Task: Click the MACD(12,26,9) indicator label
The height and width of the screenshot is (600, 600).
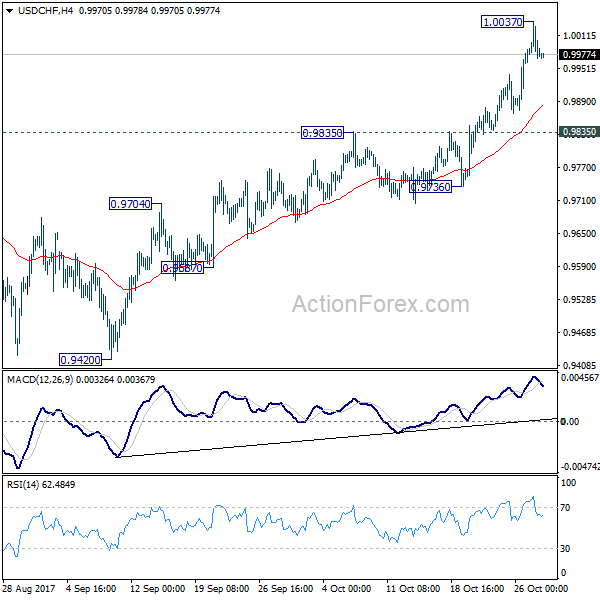Action: (81, 380)
